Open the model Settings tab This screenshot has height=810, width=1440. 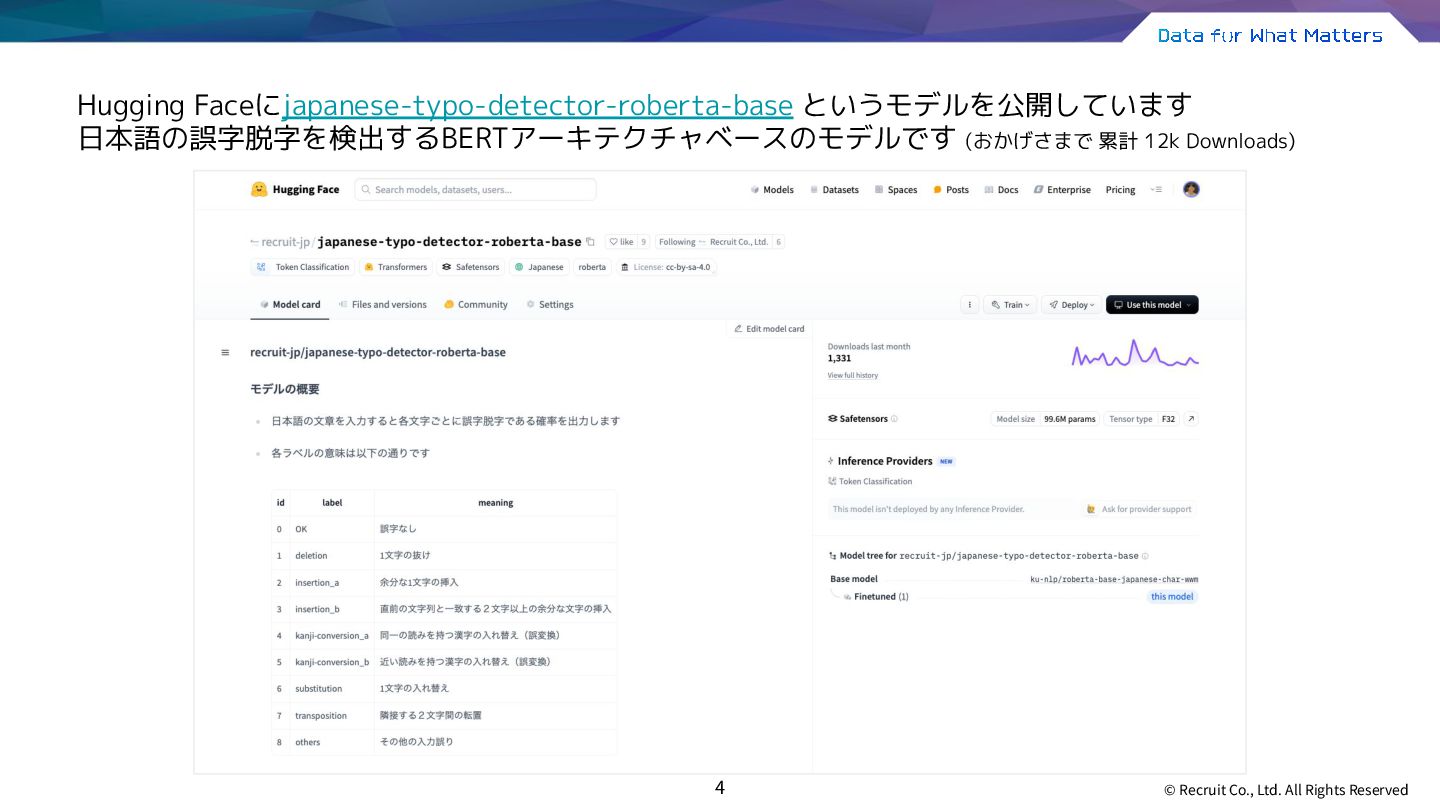(550, 305)
